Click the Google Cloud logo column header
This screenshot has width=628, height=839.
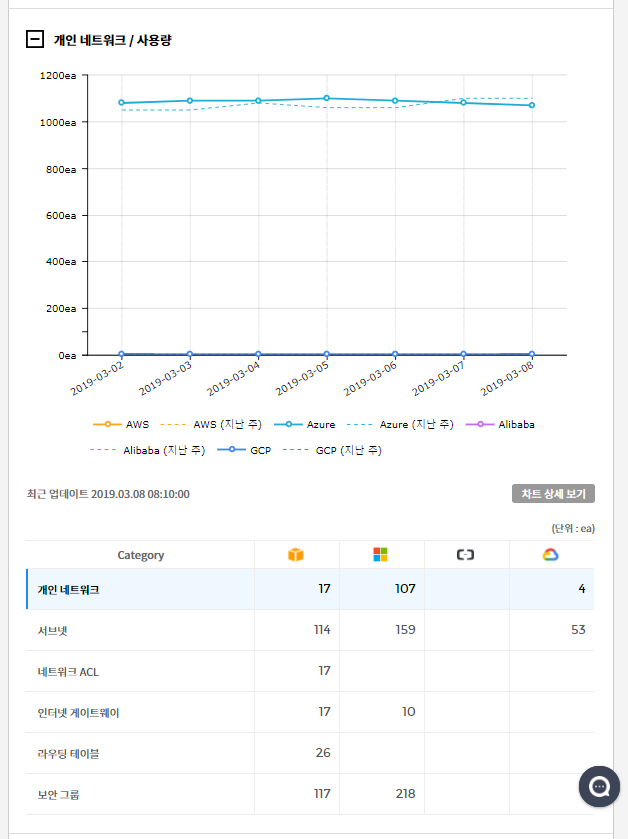pos(551,555)
